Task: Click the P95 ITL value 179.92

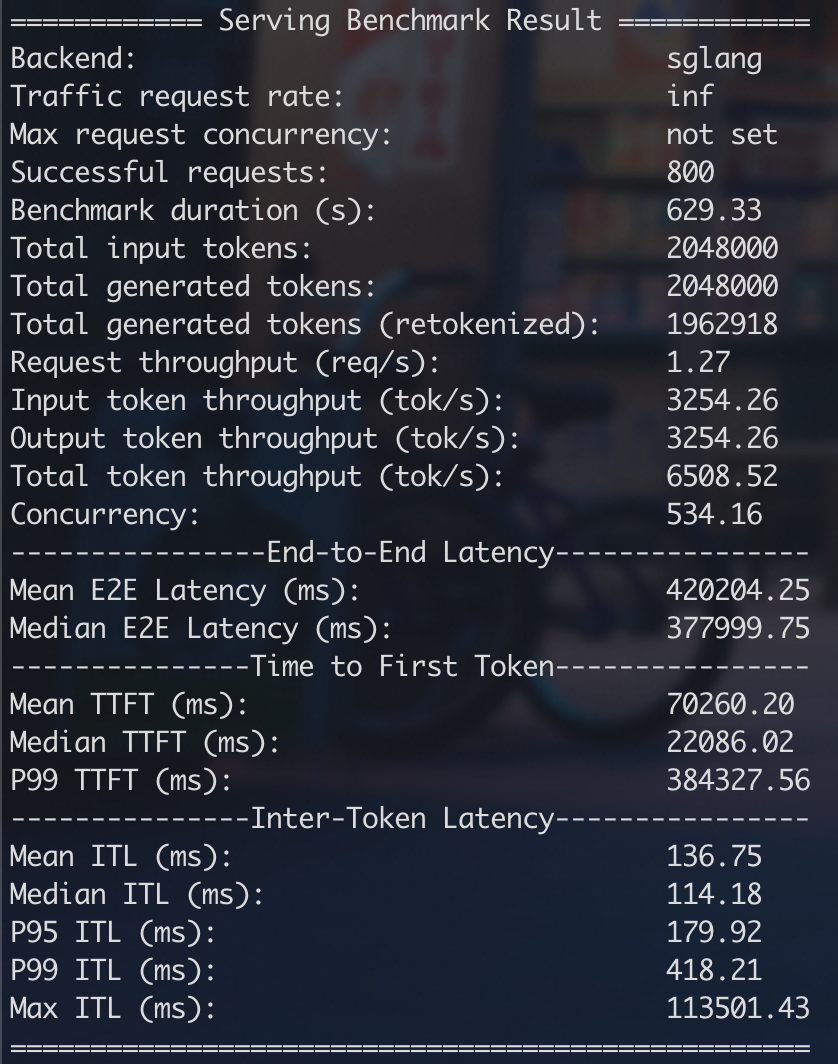Action: point(714,932)
